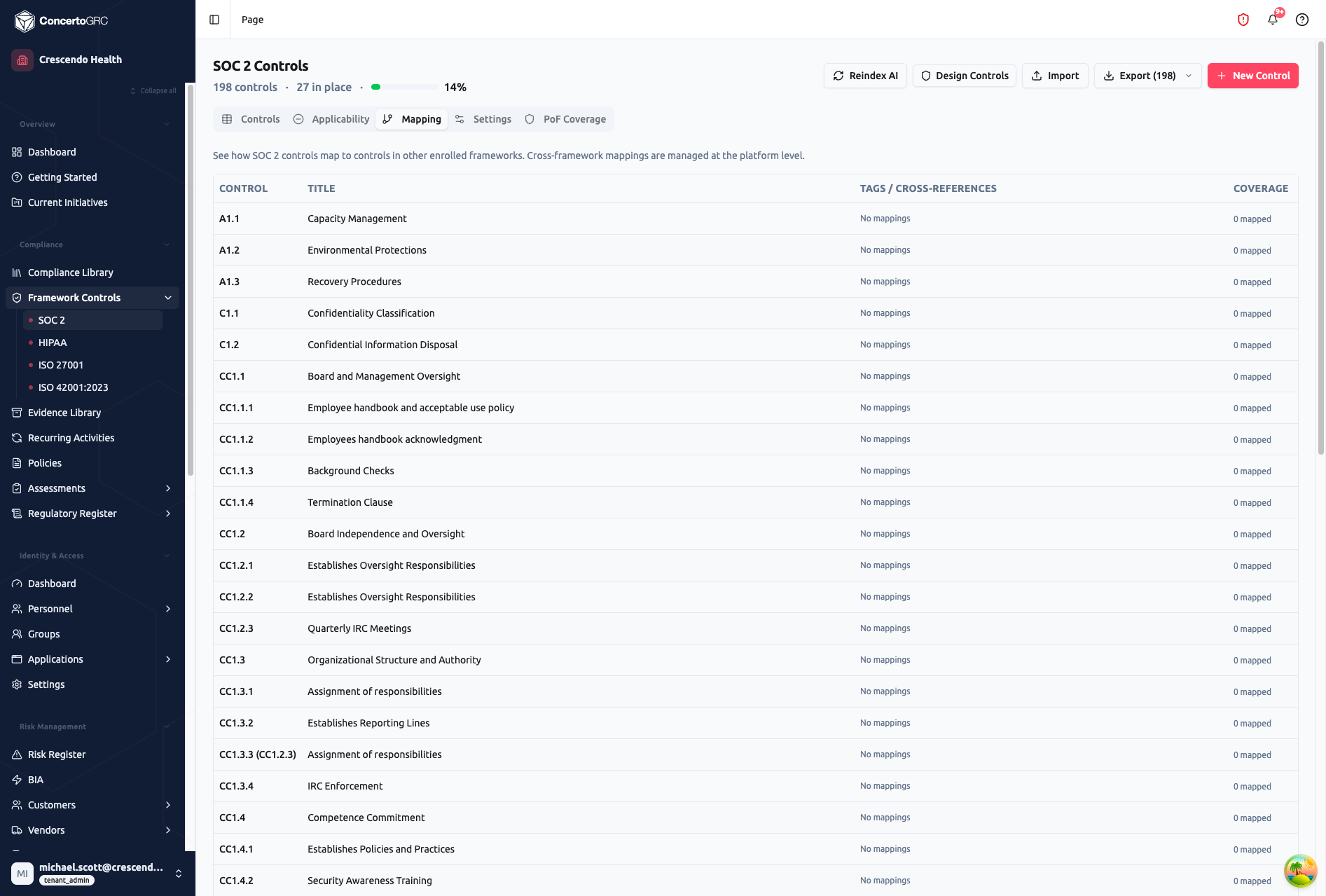The image size is (1326, 896).
Task: Click the 14% progress bar
Action: [404, 87]
